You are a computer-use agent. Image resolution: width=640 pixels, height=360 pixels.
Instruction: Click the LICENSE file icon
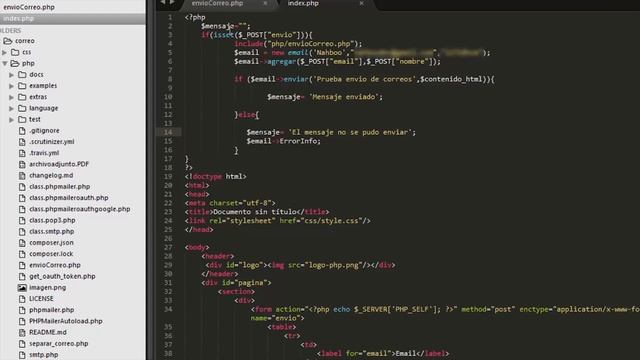[x=22, y=299]
